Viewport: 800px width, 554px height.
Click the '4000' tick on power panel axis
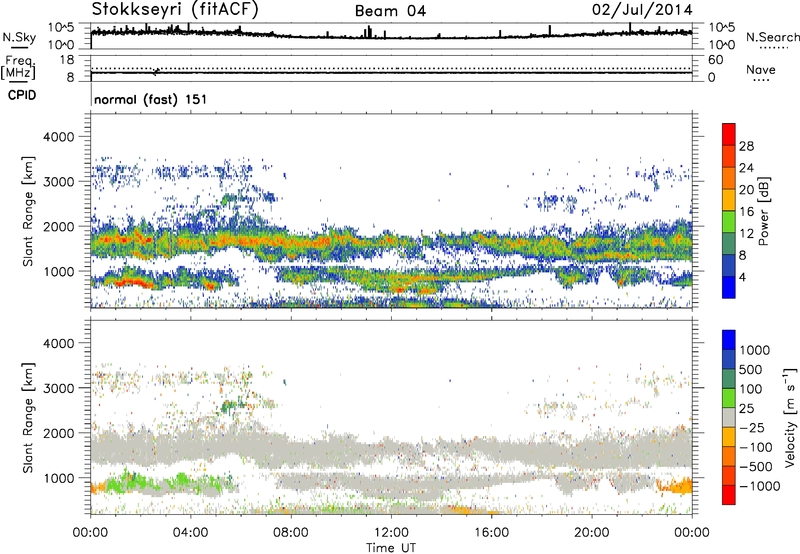coord(59,137)
